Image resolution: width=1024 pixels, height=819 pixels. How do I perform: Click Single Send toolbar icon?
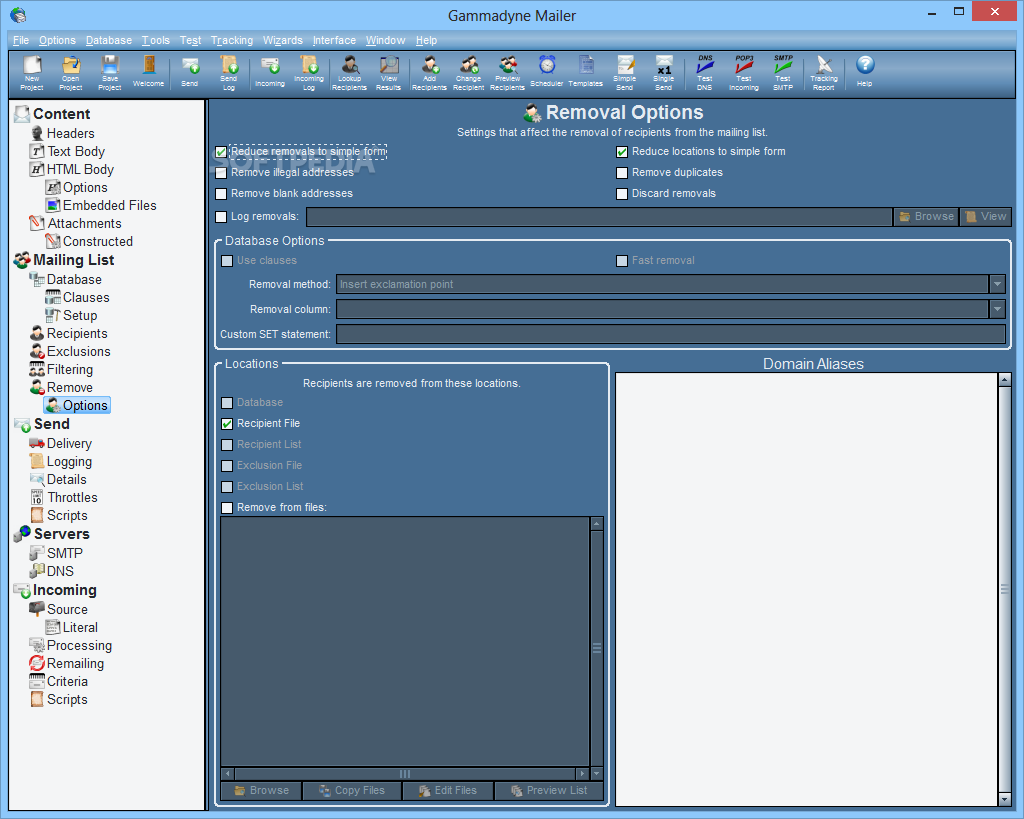(x=664, y=72)
